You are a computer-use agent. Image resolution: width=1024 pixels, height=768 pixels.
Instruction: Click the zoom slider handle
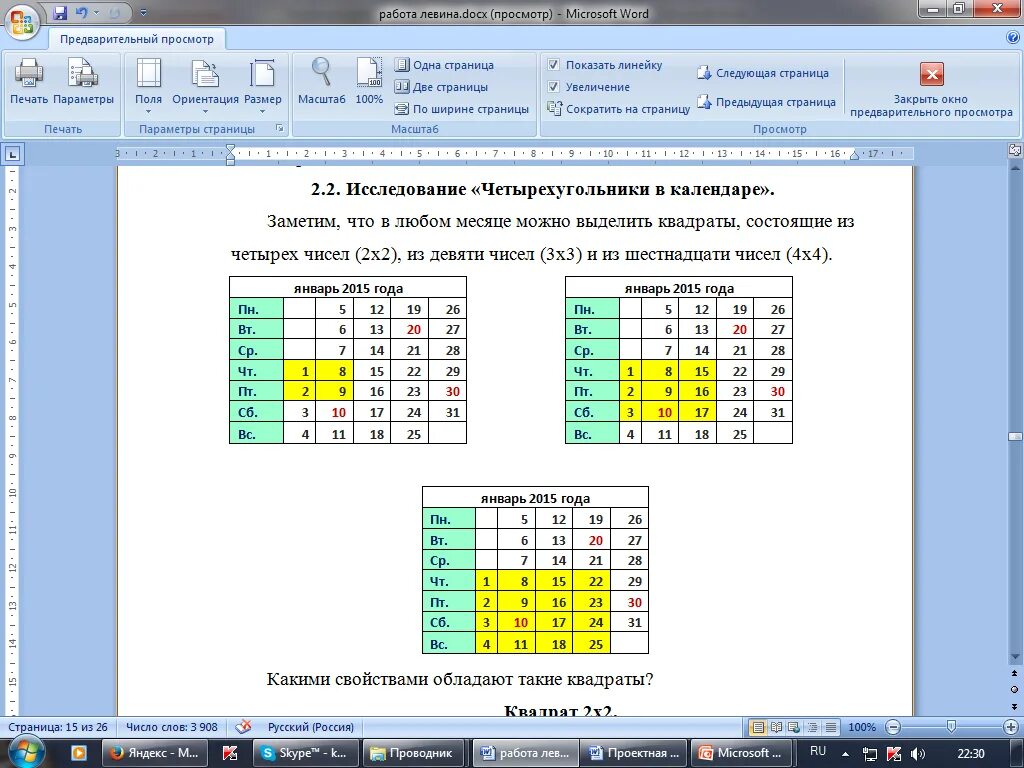pyautogui.click(x=952, y=726)
